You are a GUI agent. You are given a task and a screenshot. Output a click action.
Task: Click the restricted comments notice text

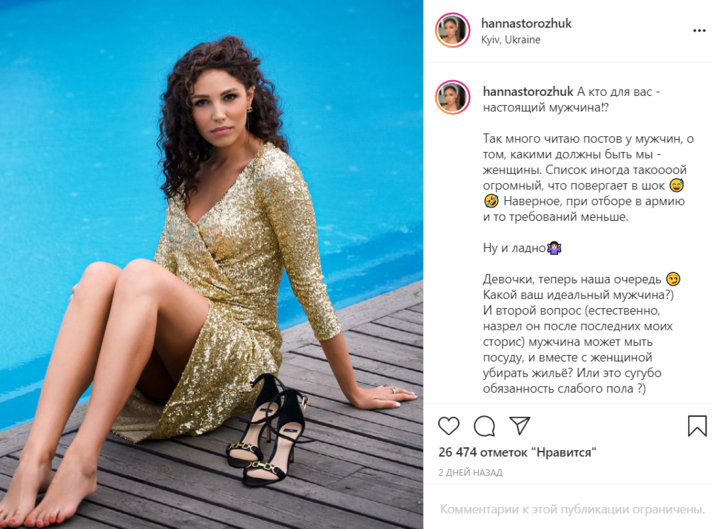(x=572, y=509)
